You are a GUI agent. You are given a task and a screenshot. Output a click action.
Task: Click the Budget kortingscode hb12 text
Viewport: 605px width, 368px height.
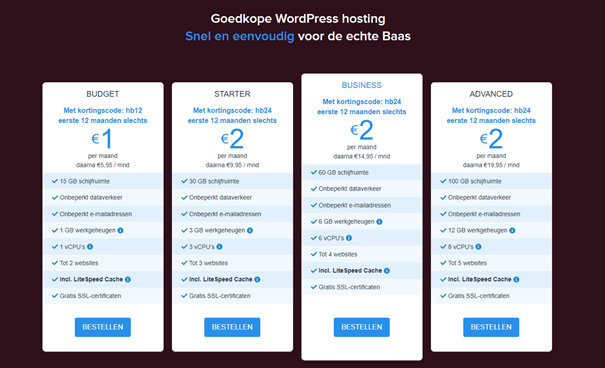pyautogui.click(x=103, y=110)
